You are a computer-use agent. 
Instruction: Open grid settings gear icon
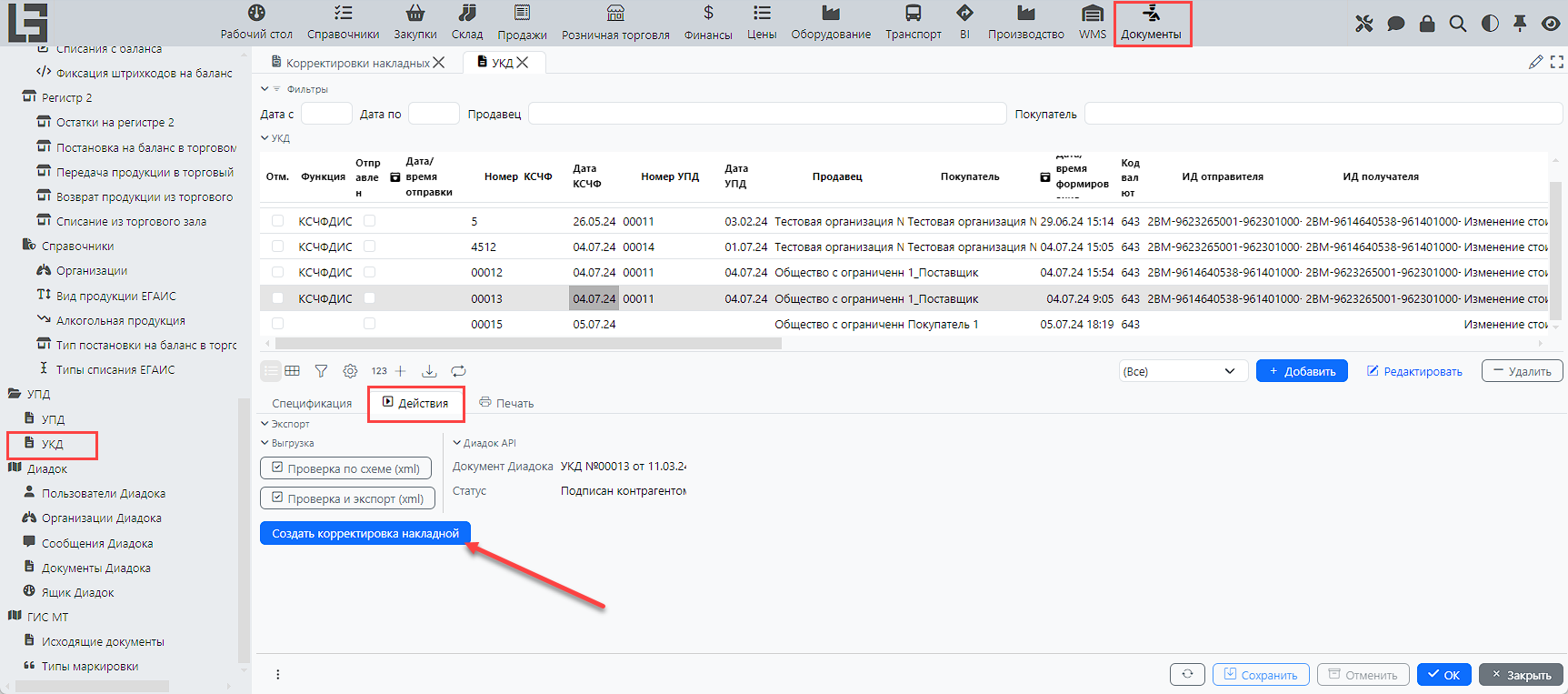tap(350, 371)
